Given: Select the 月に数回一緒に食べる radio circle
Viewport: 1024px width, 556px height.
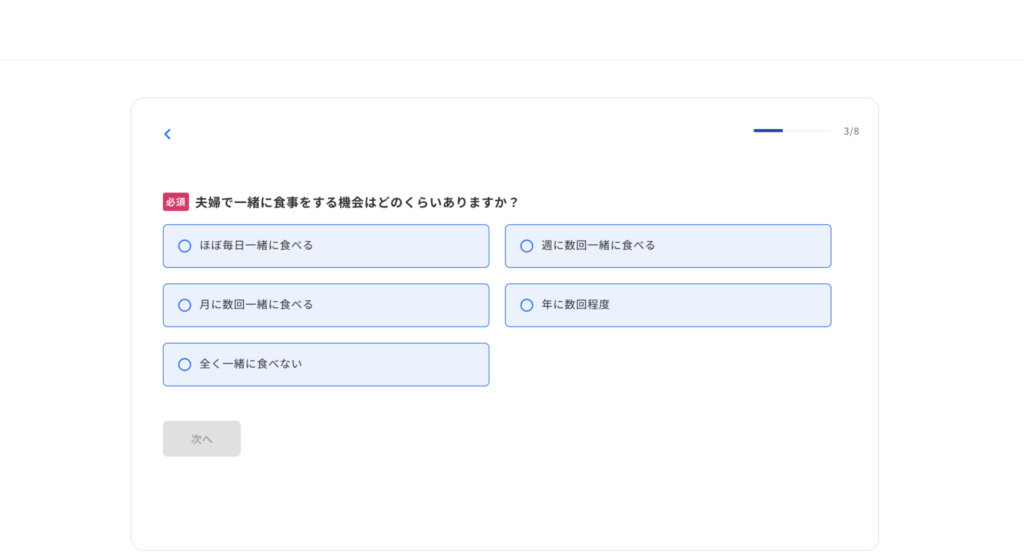Looking at the screenshot, I should (x=185, y=305).
